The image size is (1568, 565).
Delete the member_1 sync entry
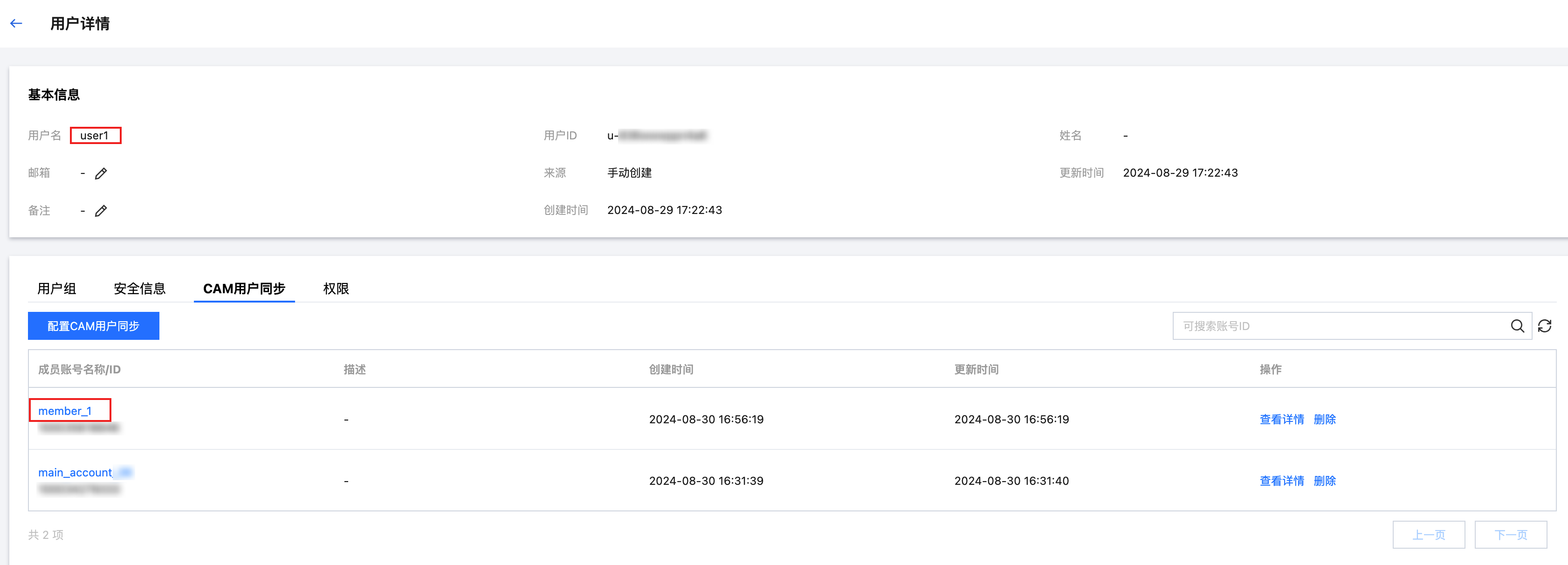(x=1325, y=420)
